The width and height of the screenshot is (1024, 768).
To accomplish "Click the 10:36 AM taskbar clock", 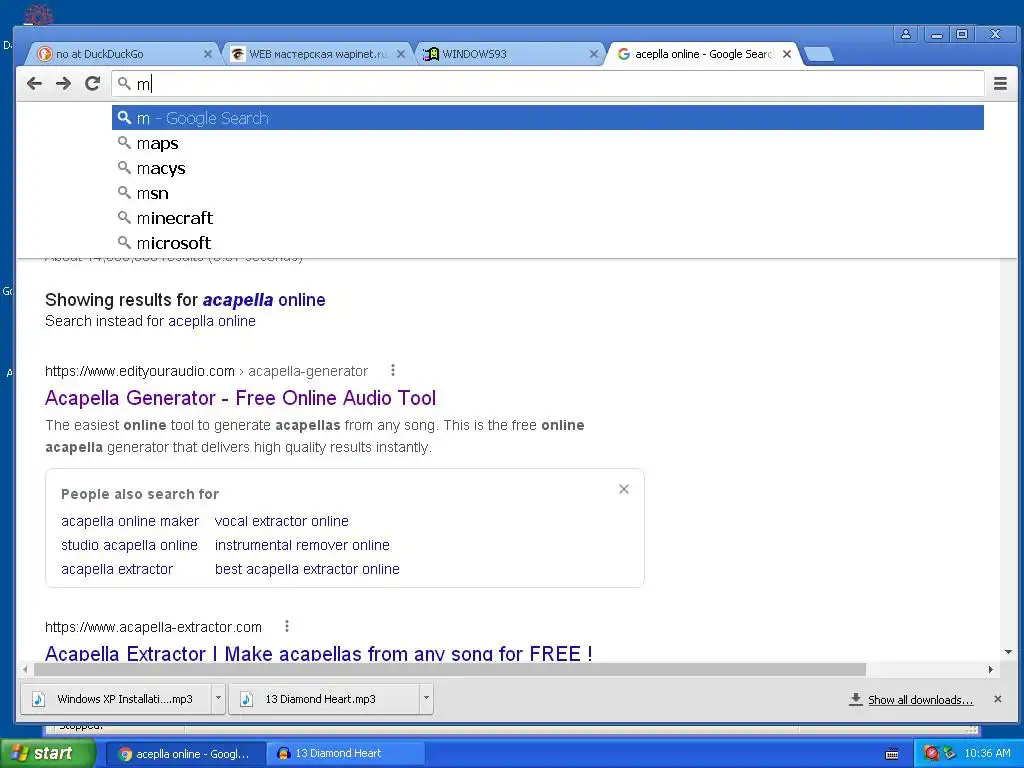I will tap(987, 754).
